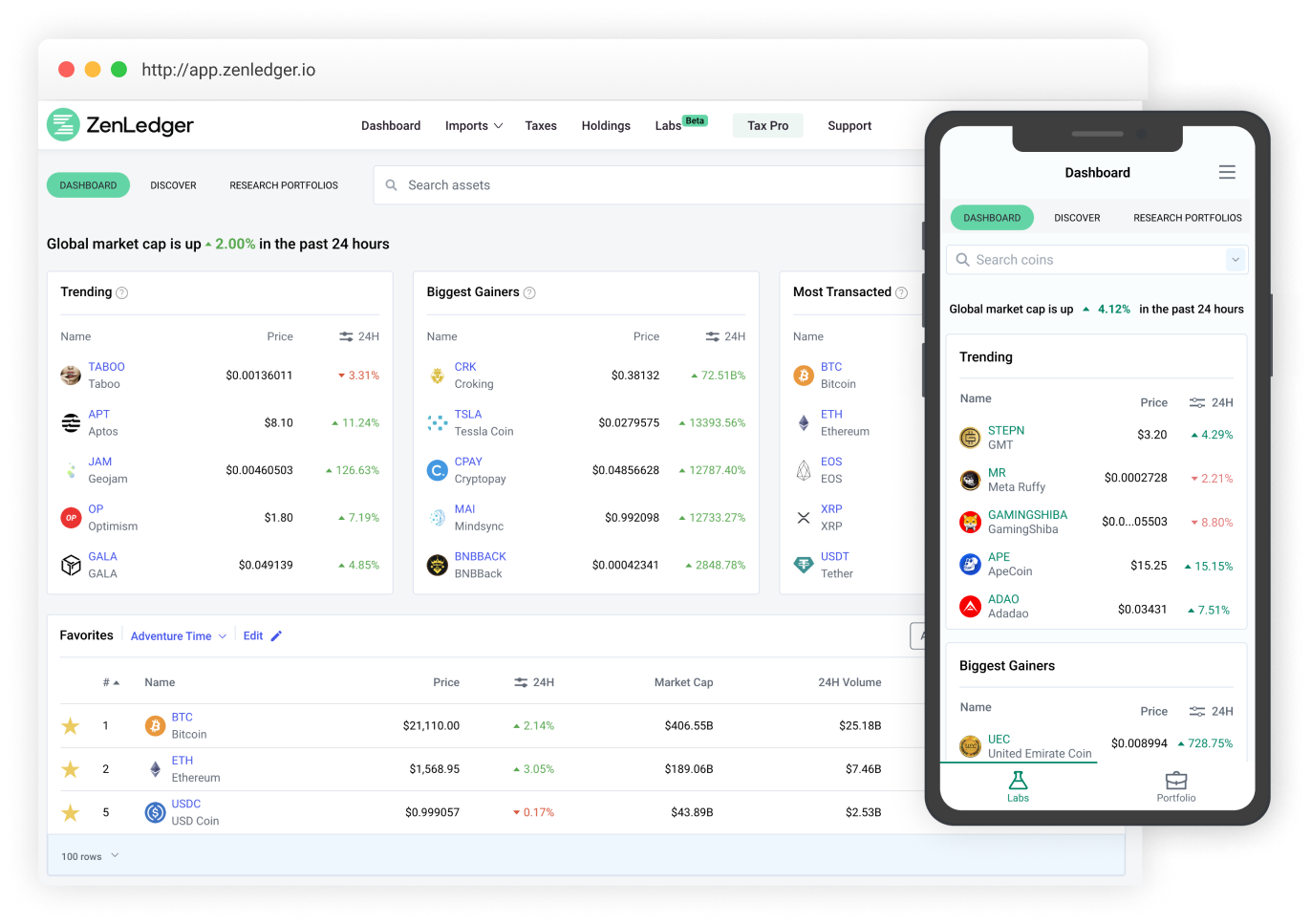Image resolution: width=1311 pixels, height=924 pixels.
Task: Click the ApeCoin icon on mobile Trending
Action: tap(970, 565)
